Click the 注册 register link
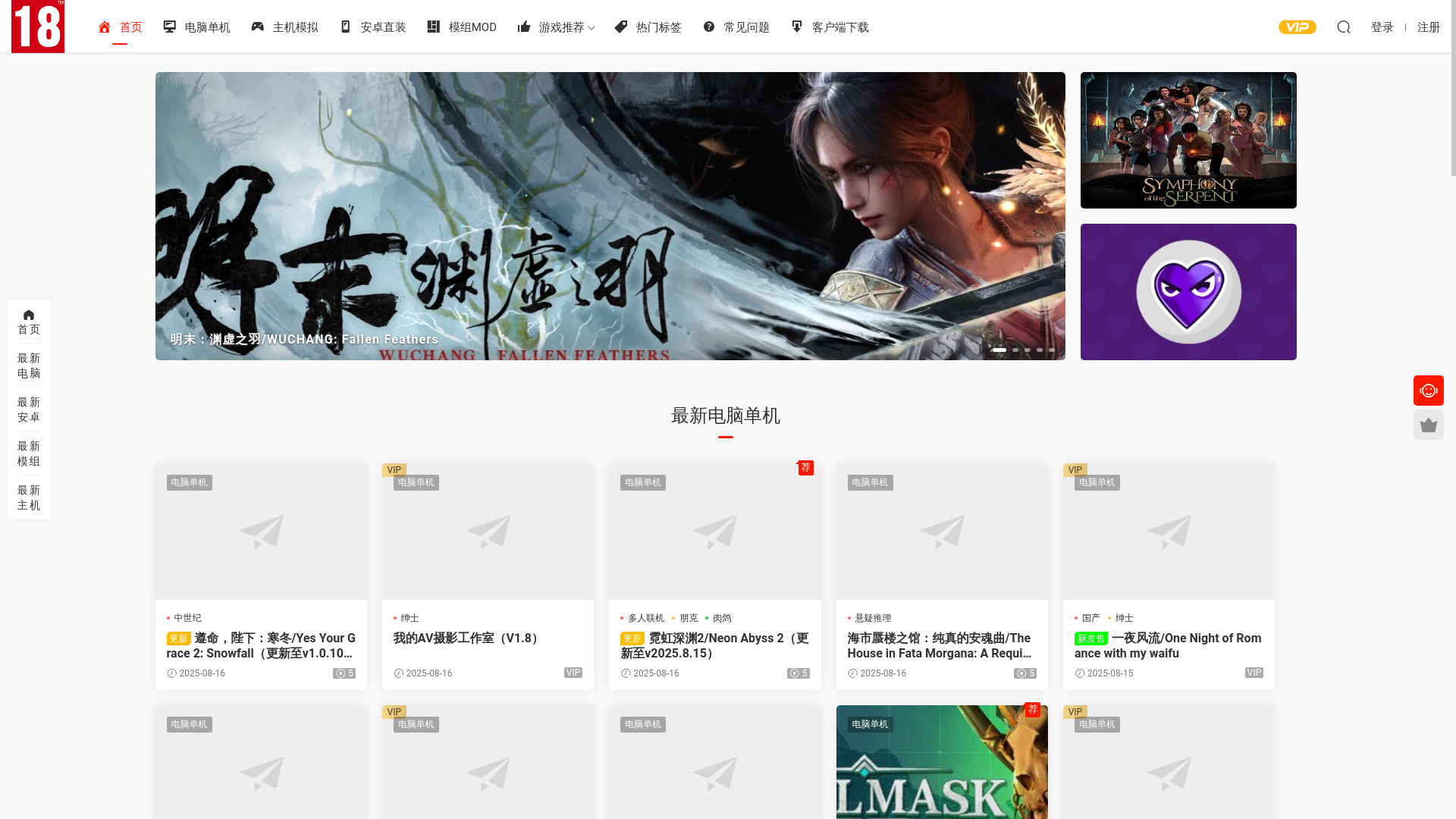 click(x=1429, y=27)
